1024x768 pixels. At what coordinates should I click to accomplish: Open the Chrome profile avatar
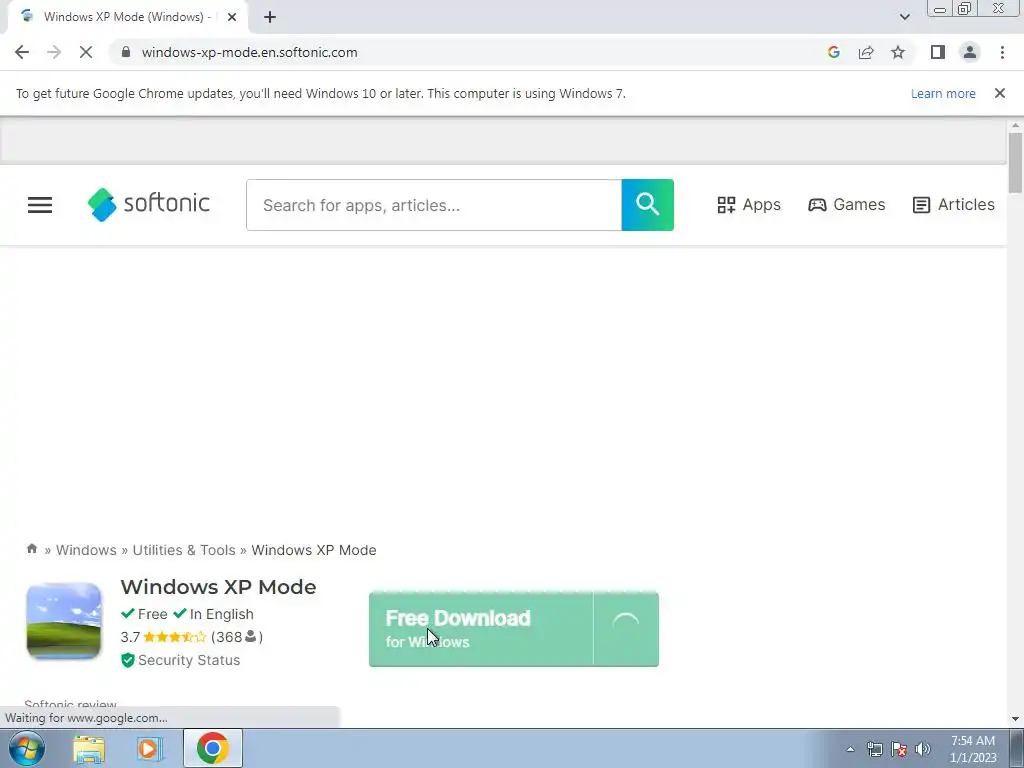[970, 52]
